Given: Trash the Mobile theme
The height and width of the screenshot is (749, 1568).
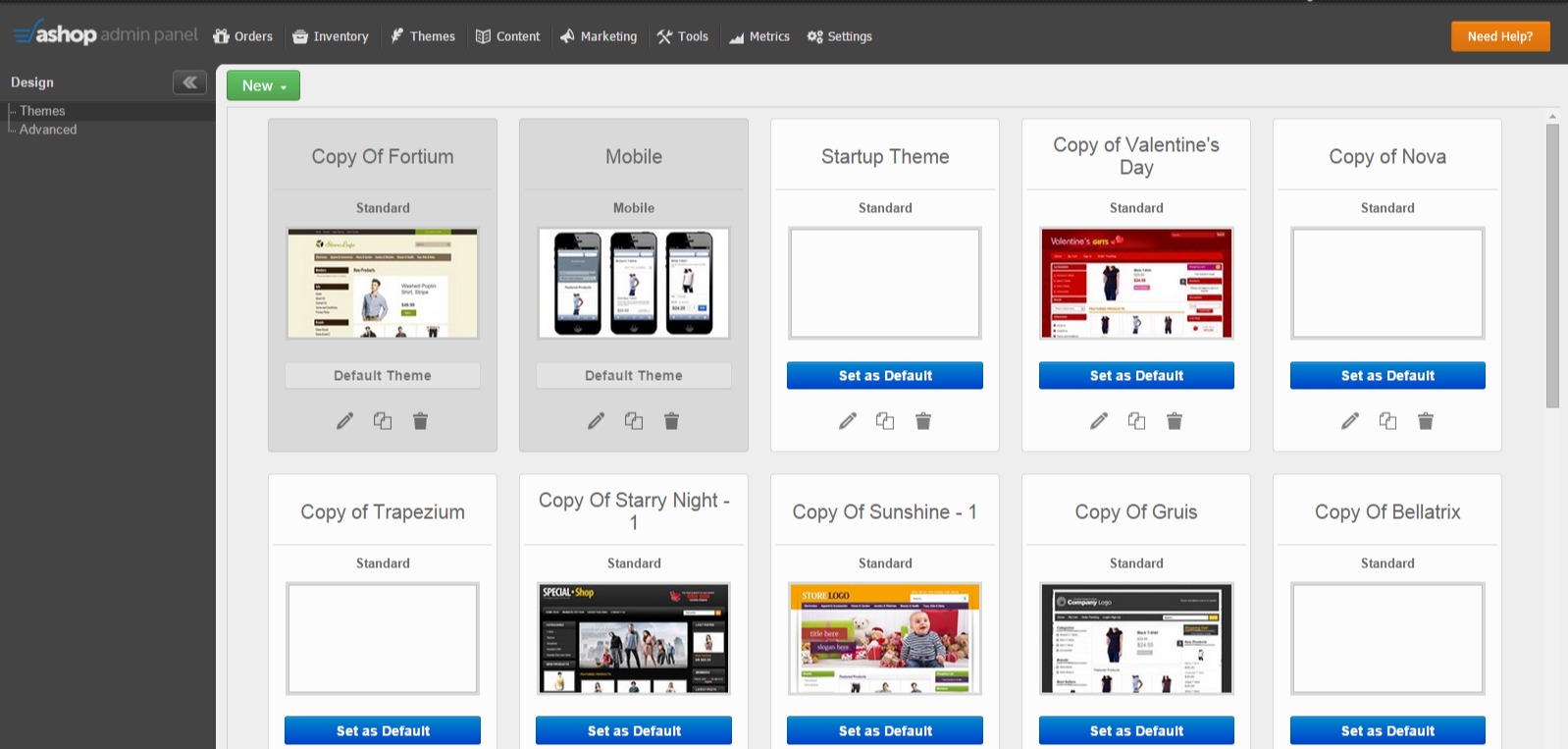Looking at the screenshot, I should coord(671,421).
